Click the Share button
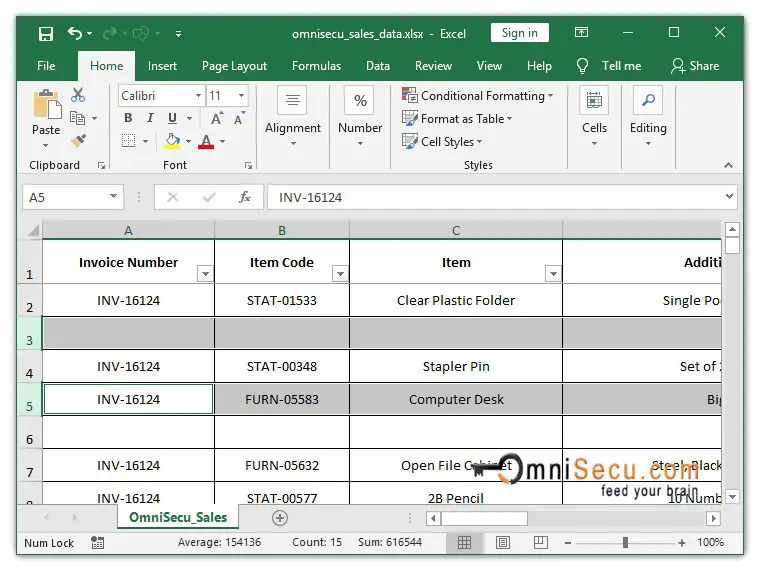Image resolution: width=760 pixels, height=577 pixels. click(x=696, y=66)
